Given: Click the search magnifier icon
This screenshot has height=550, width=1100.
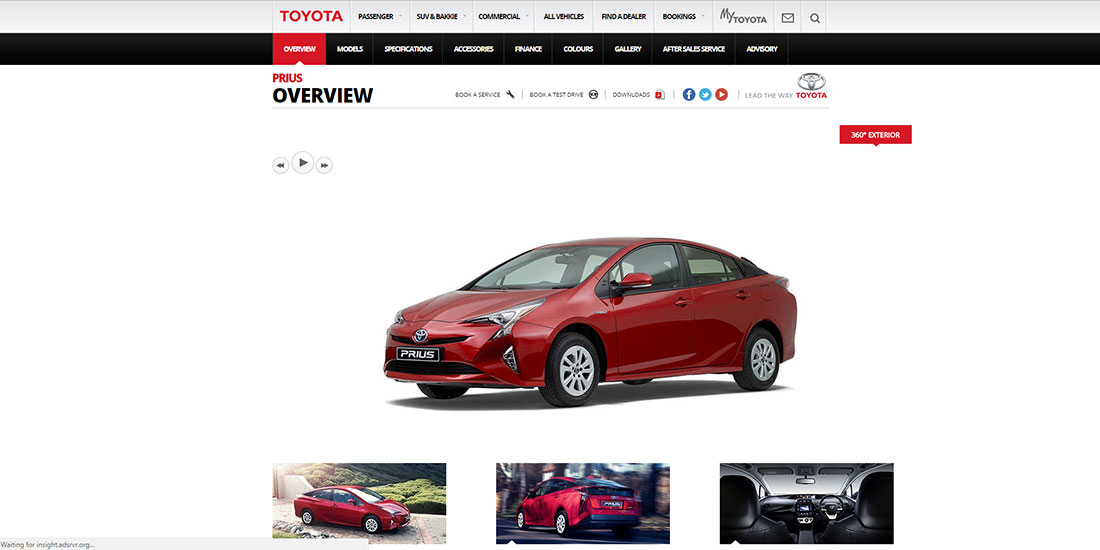Looking at the screenshot, I should 814,18.
